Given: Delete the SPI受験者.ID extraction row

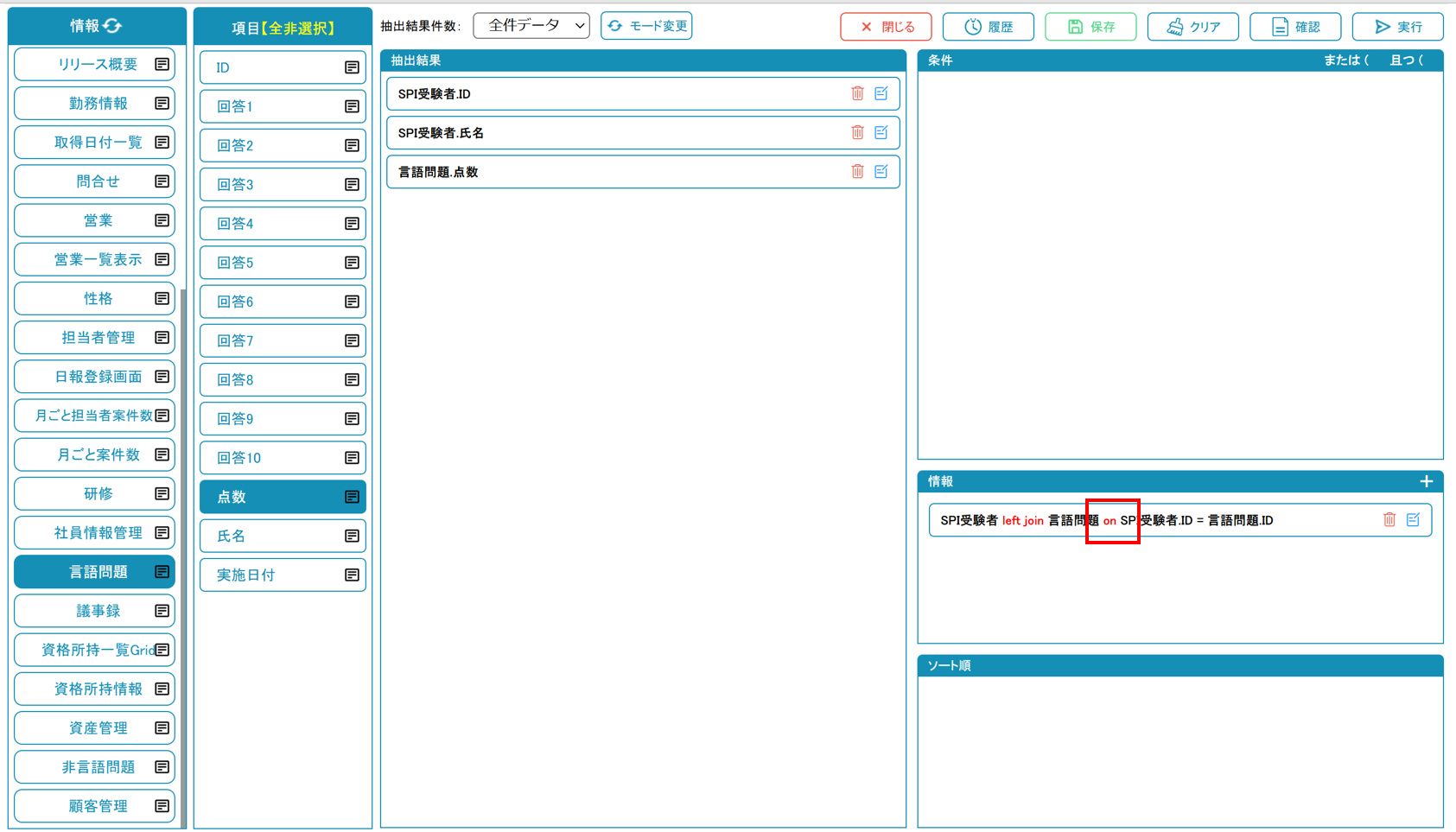Looking at the screenshot, I should point(857,93).
